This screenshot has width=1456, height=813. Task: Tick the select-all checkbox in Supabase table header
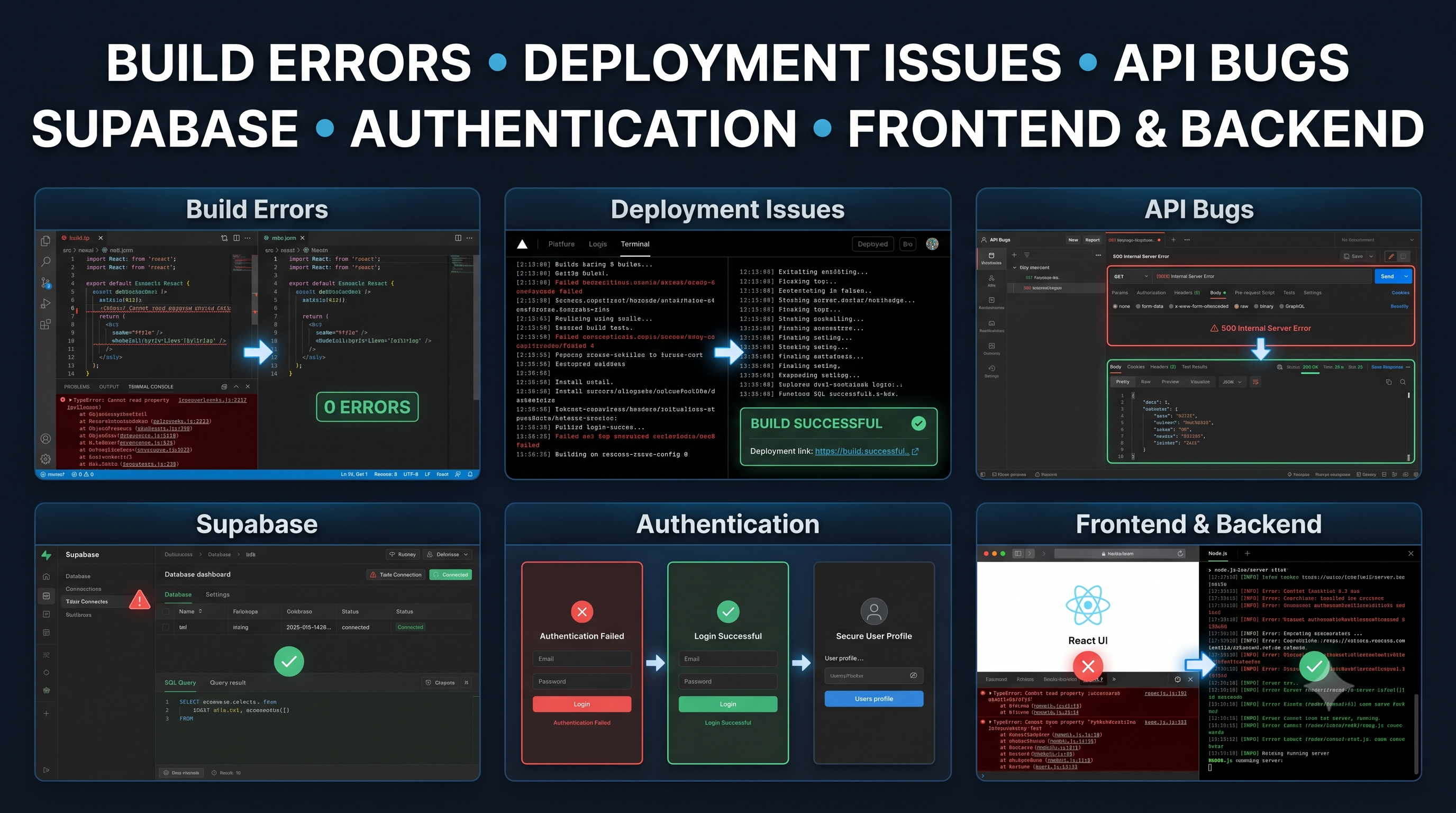point(166,611)
